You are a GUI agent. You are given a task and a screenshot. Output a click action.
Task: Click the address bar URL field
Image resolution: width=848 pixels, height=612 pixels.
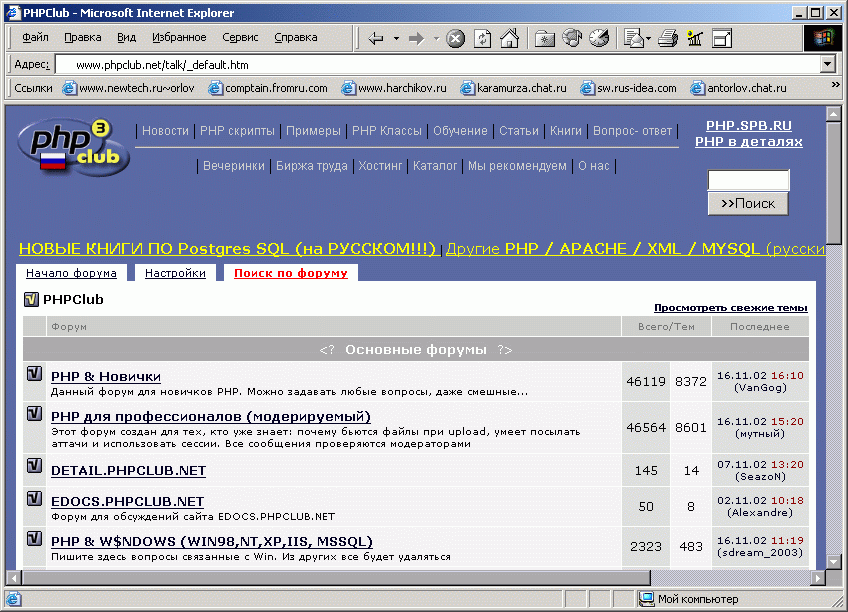438,65
